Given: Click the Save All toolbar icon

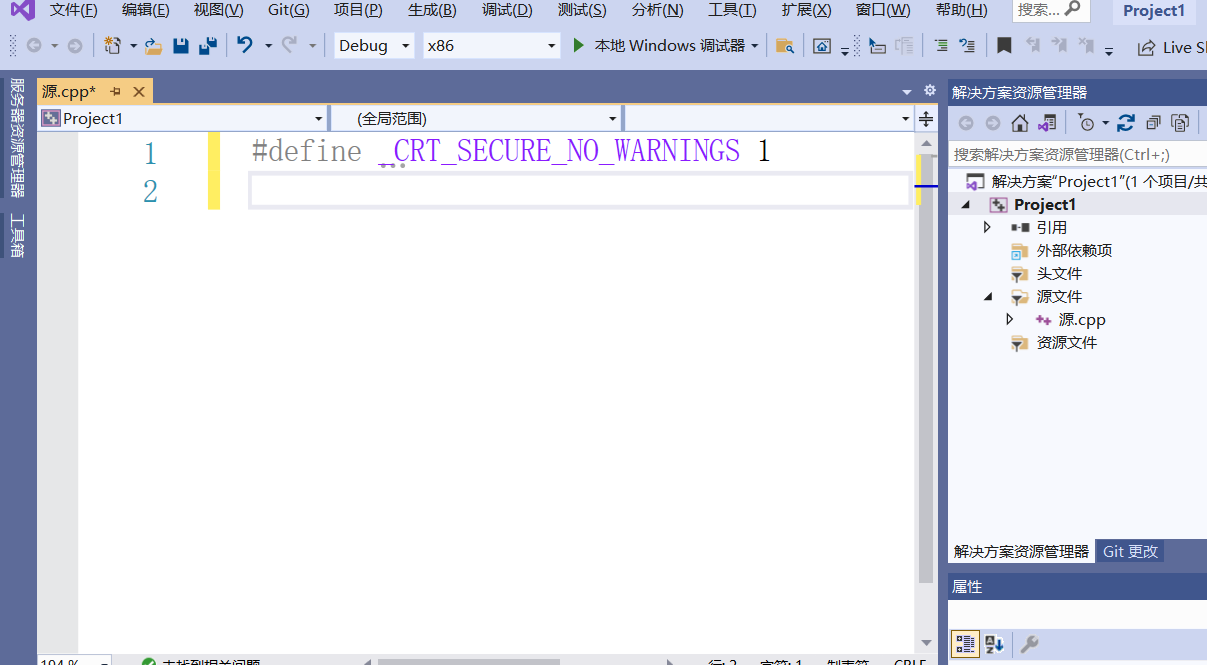Looking at the screenshot, I should pyautogui.click(x=210, y=45).
